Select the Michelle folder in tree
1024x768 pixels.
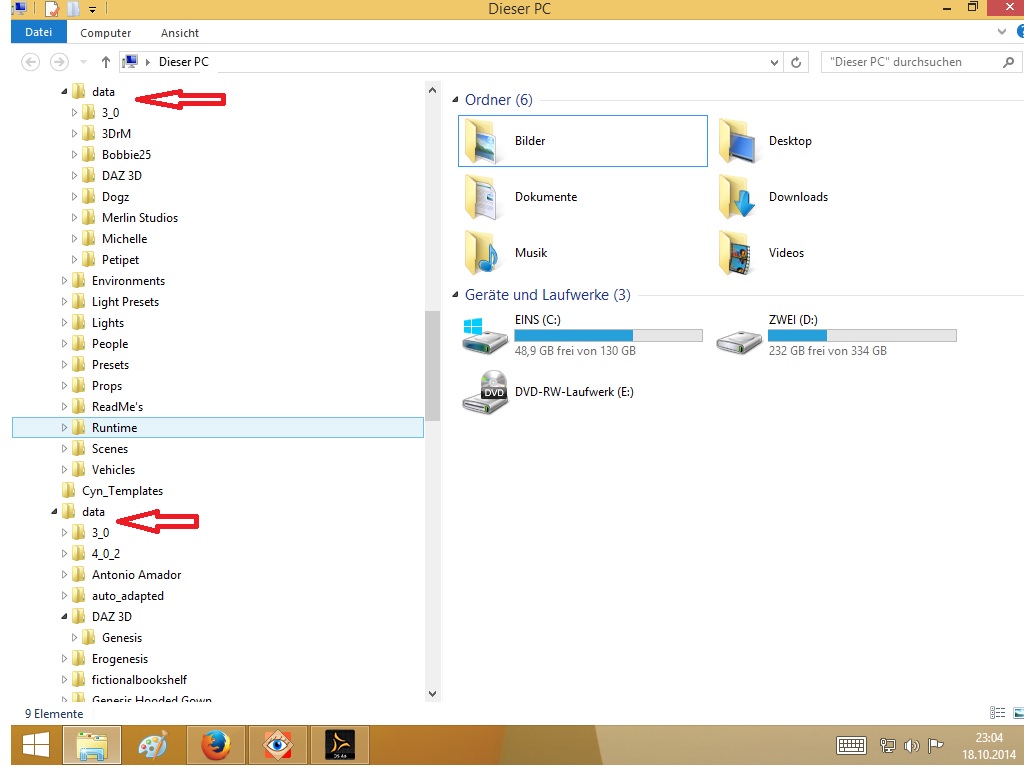(124, 239)
